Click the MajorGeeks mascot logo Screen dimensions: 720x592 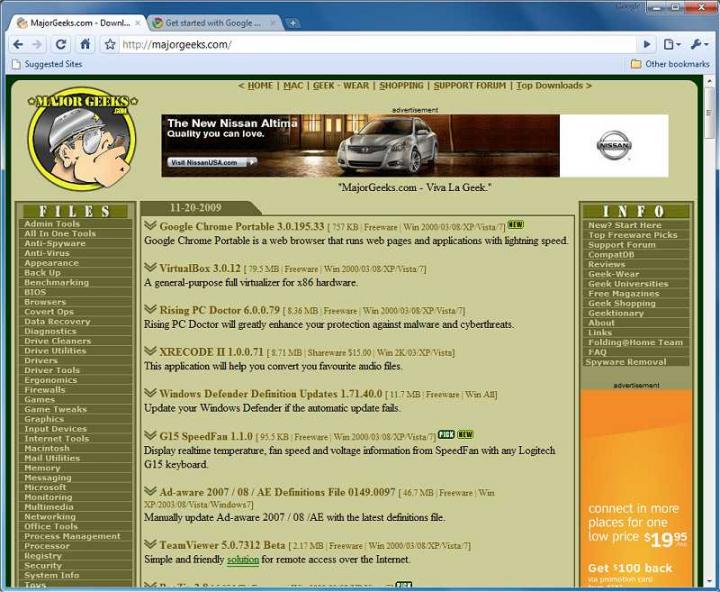pyautogui.click(x=81, y=139)
